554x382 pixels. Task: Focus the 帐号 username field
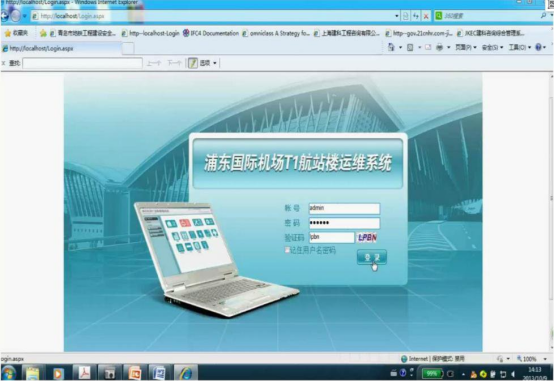point(344,208)
